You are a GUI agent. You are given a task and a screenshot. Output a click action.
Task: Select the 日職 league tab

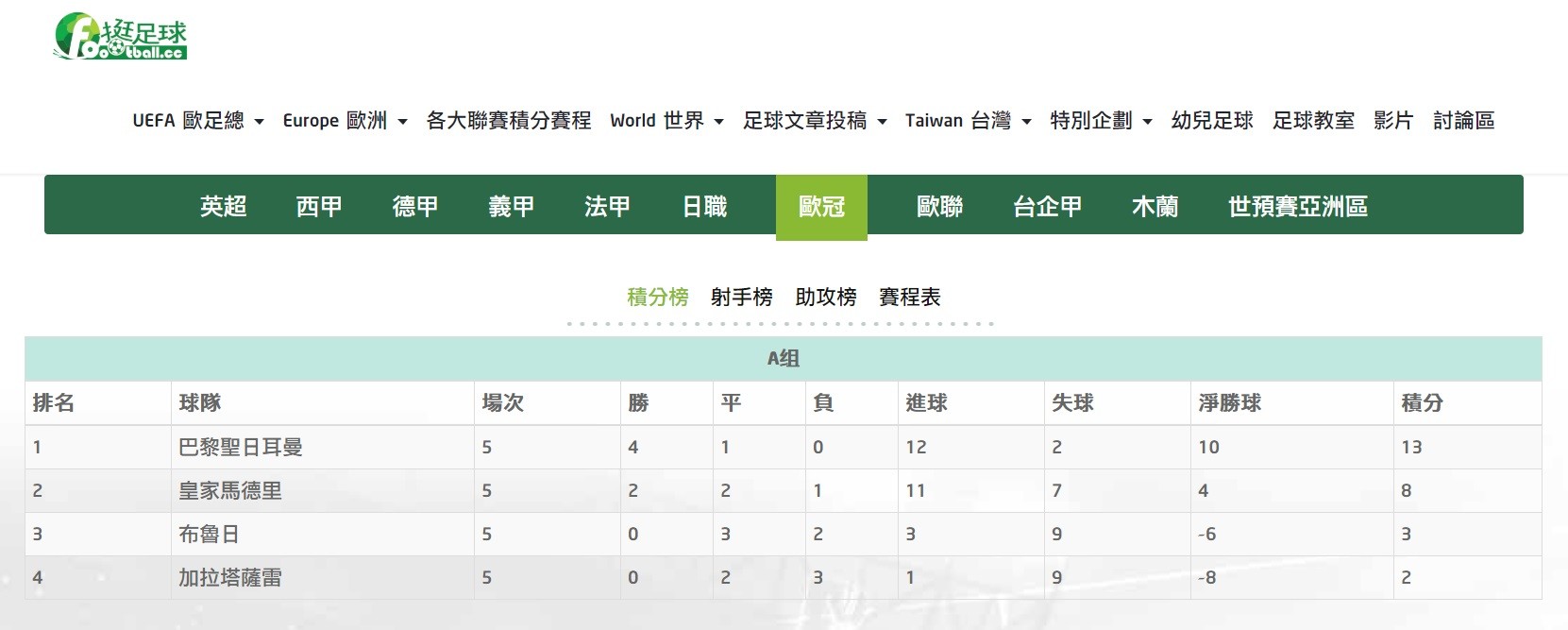pos(704,206)
